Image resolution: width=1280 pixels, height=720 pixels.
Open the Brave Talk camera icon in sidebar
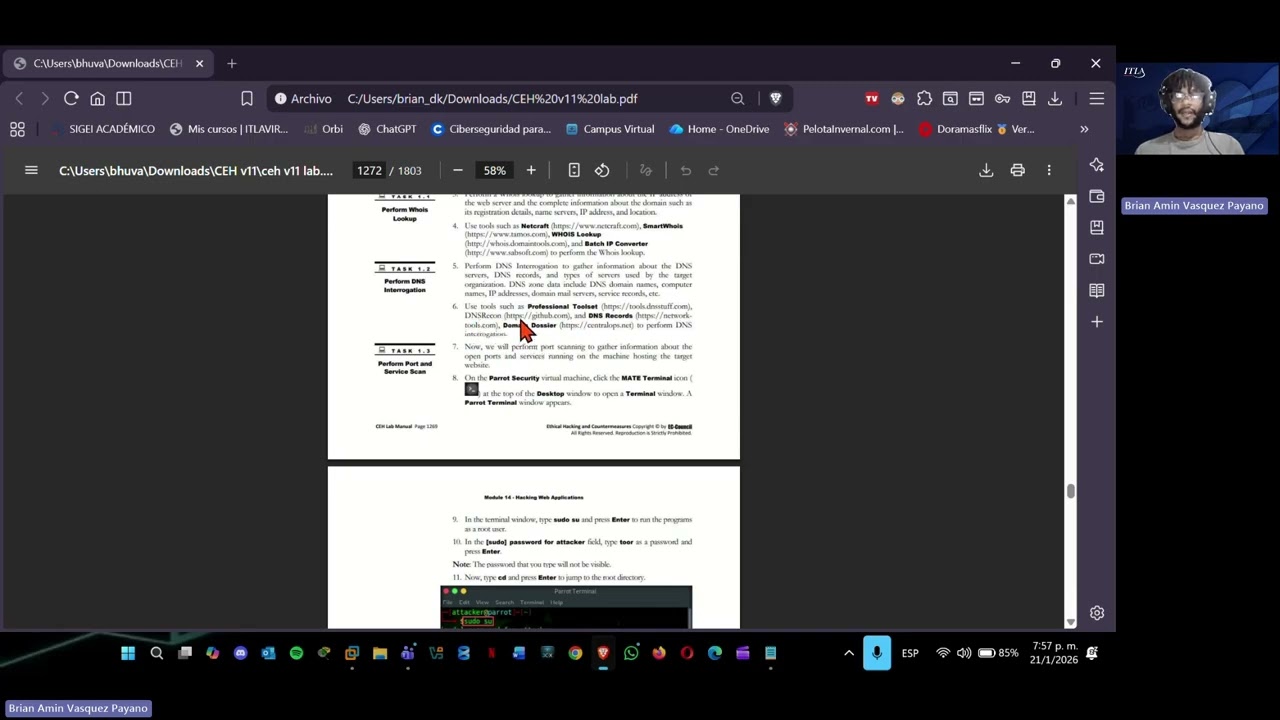click(1097, 259)
